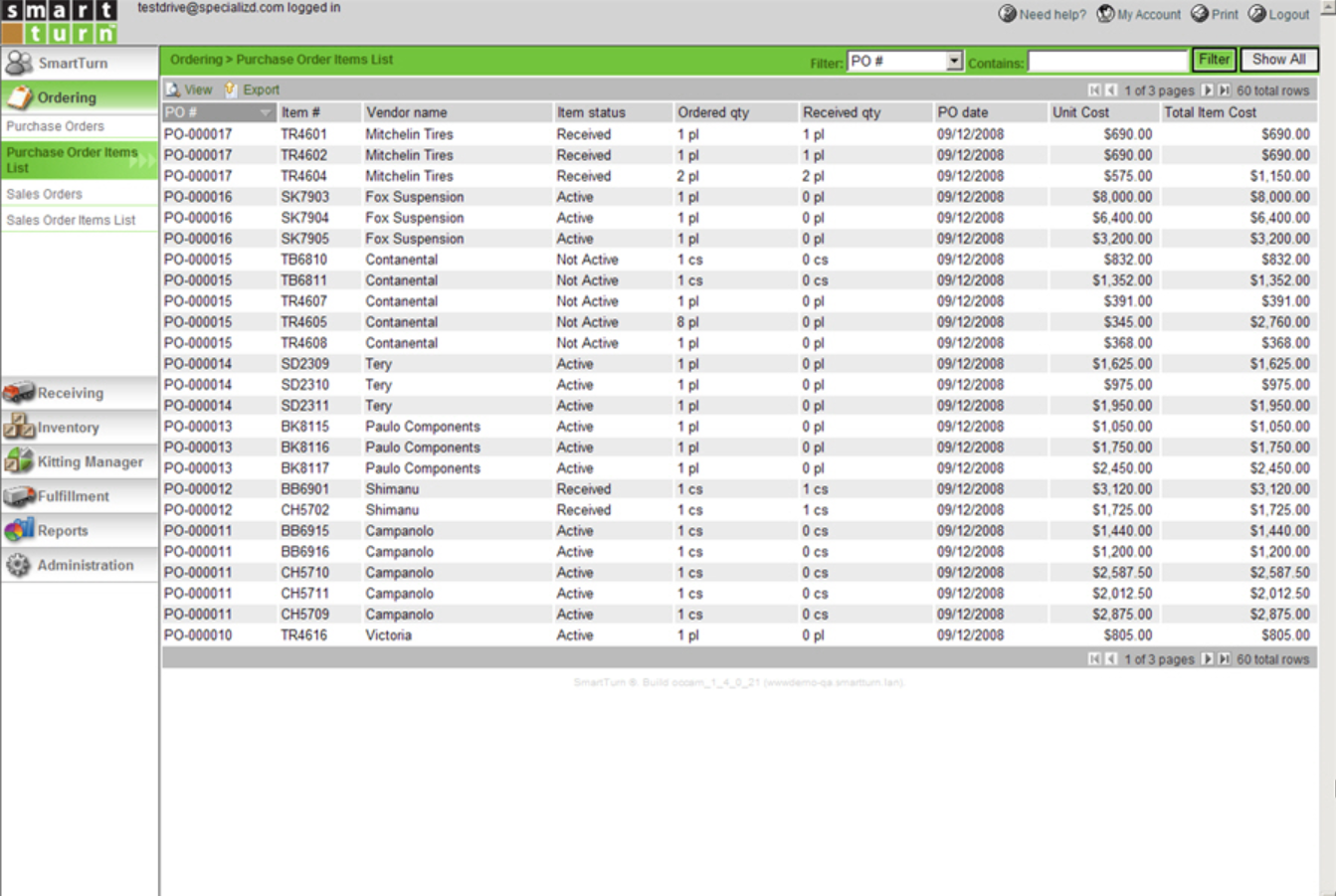The image size is (1336, 896).
Task: Click the Logout icon in header
Action: 1257,14
